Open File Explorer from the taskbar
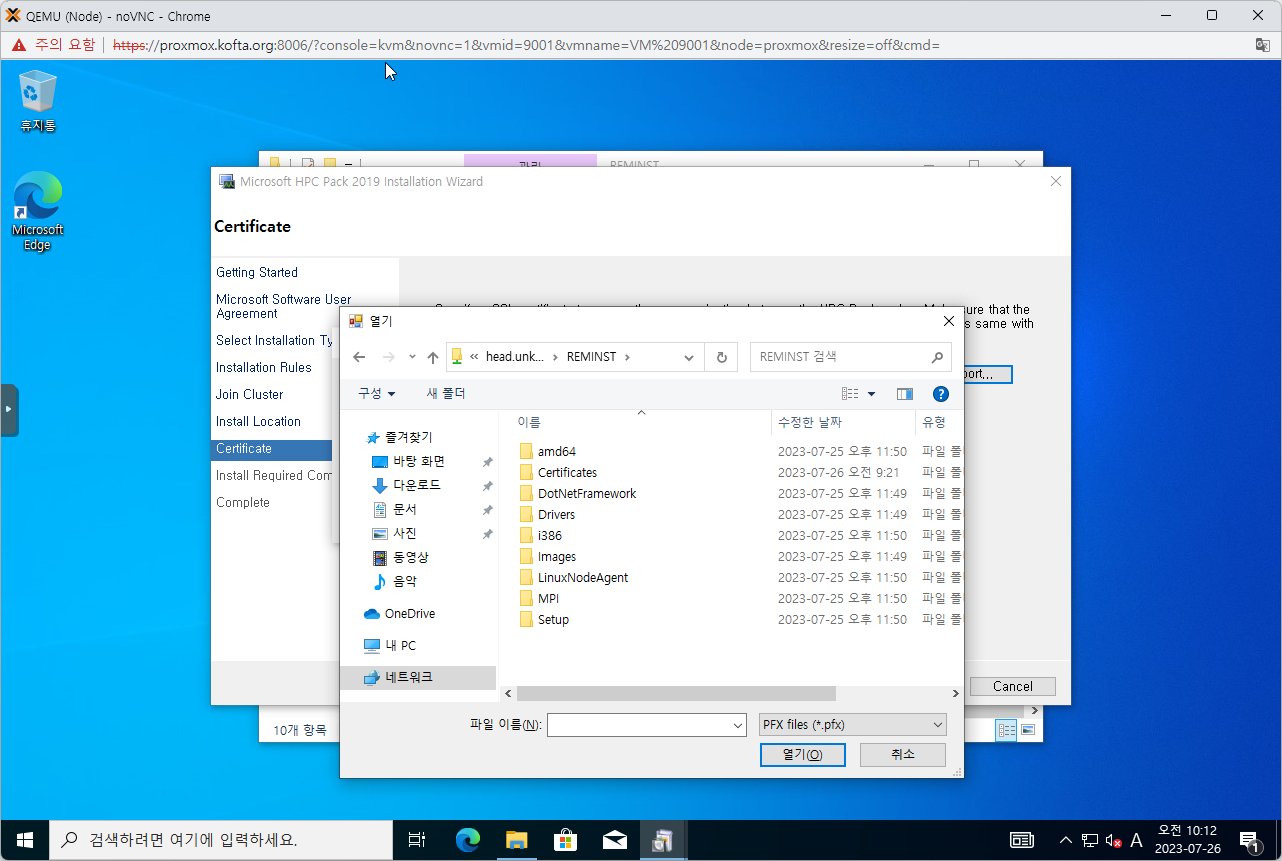Image resolution: width=1282 pixels, height=861 pixels. (x=516, y=840)
